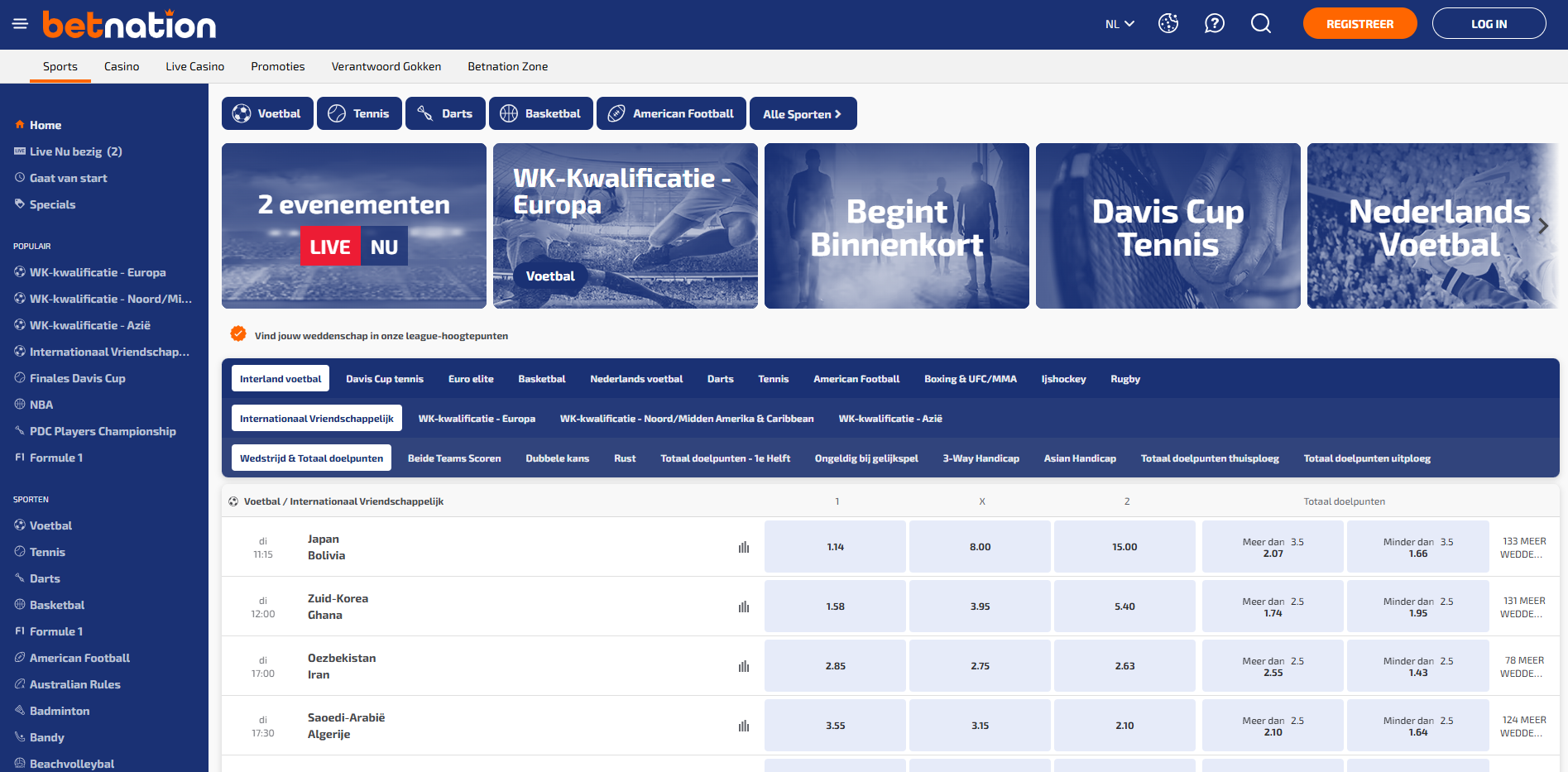Switch to the Euro elite league tab
The width and height of the screenshot is (1568, 772).
click(471, 379)
